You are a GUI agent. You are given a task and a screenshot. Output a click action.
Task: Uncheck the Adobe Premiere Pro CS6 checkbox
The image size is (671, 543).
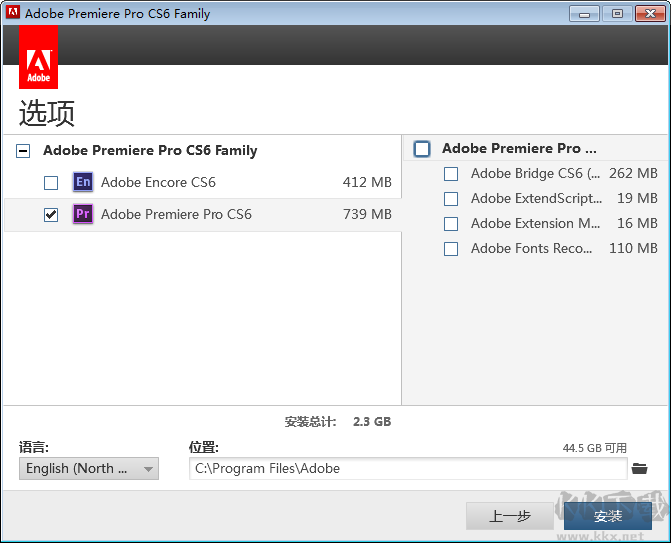click(x=51, y=215)
